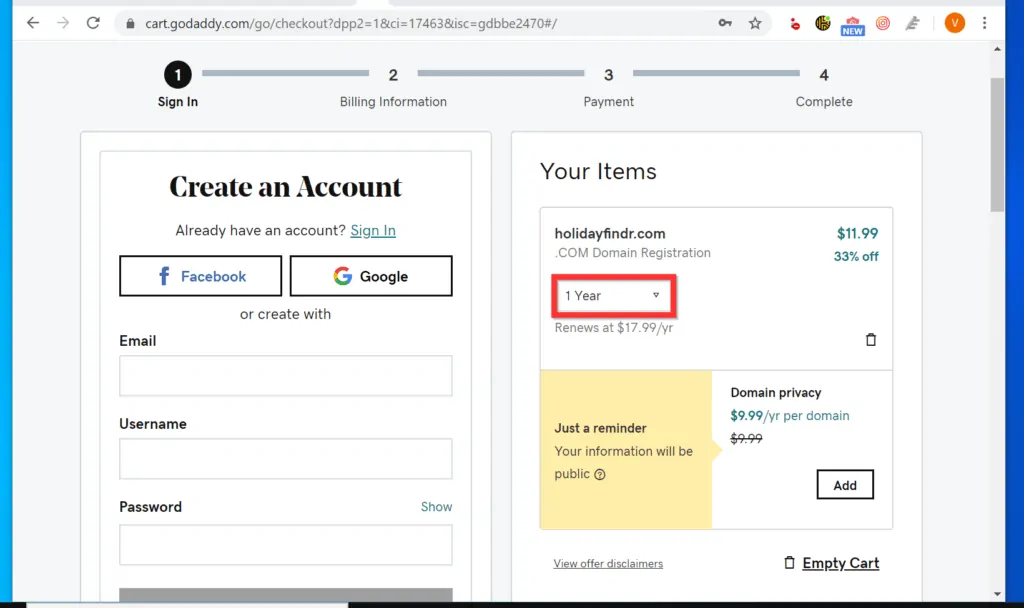Image resolution: width=1024 pixels, height=608 pixels.
Task: Show the password text
Action: [436, 507]
